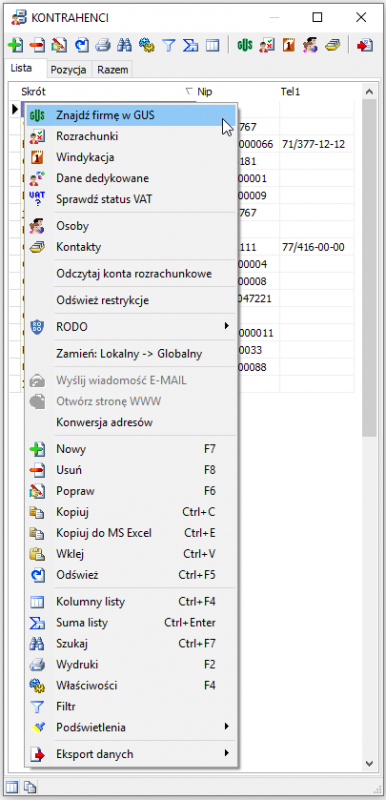Choose Wklej (Ctrl+V) menu entry
The image size is (386, 800).
tap(131, 554)
